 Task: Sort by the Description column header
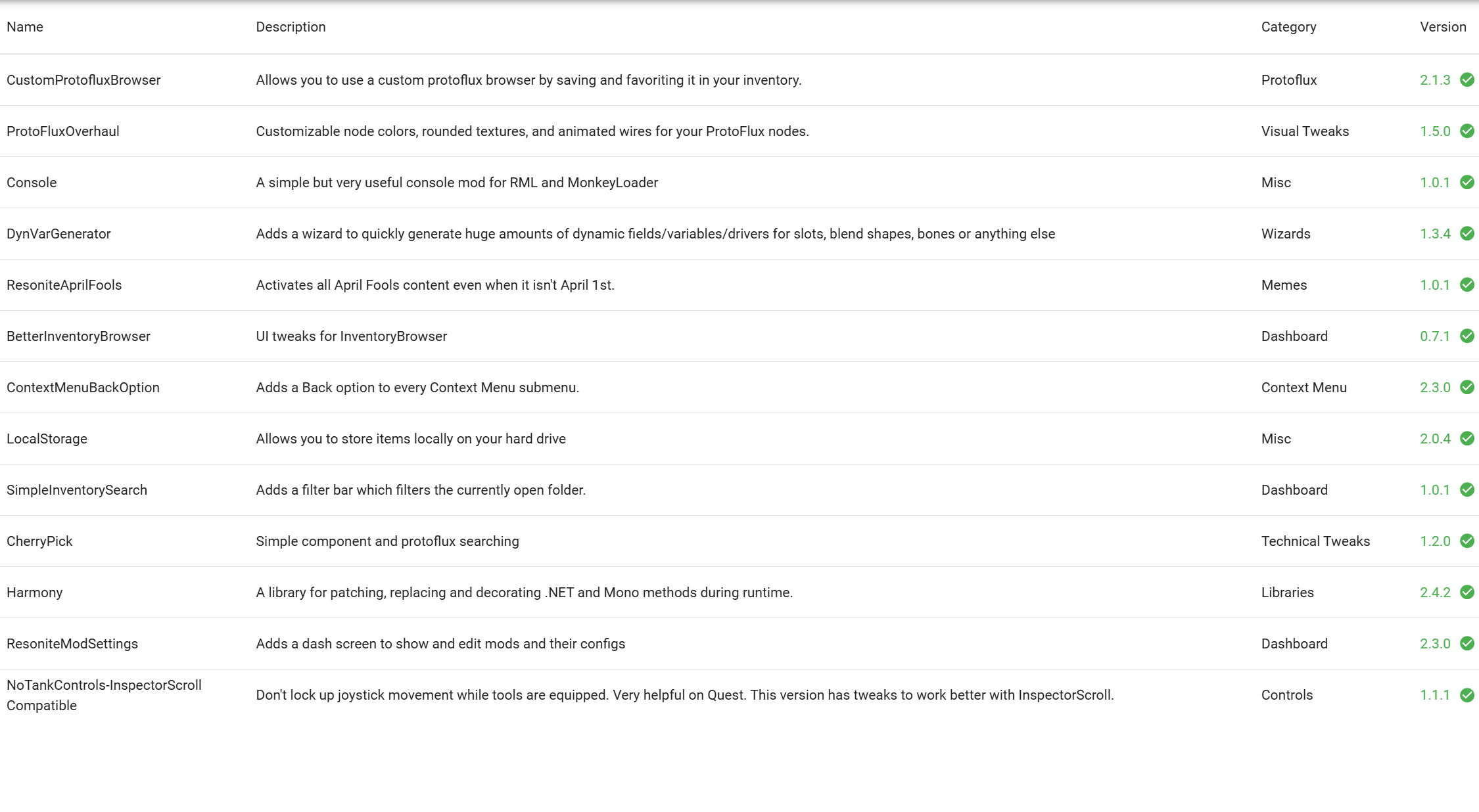click(x=291, y=27)
